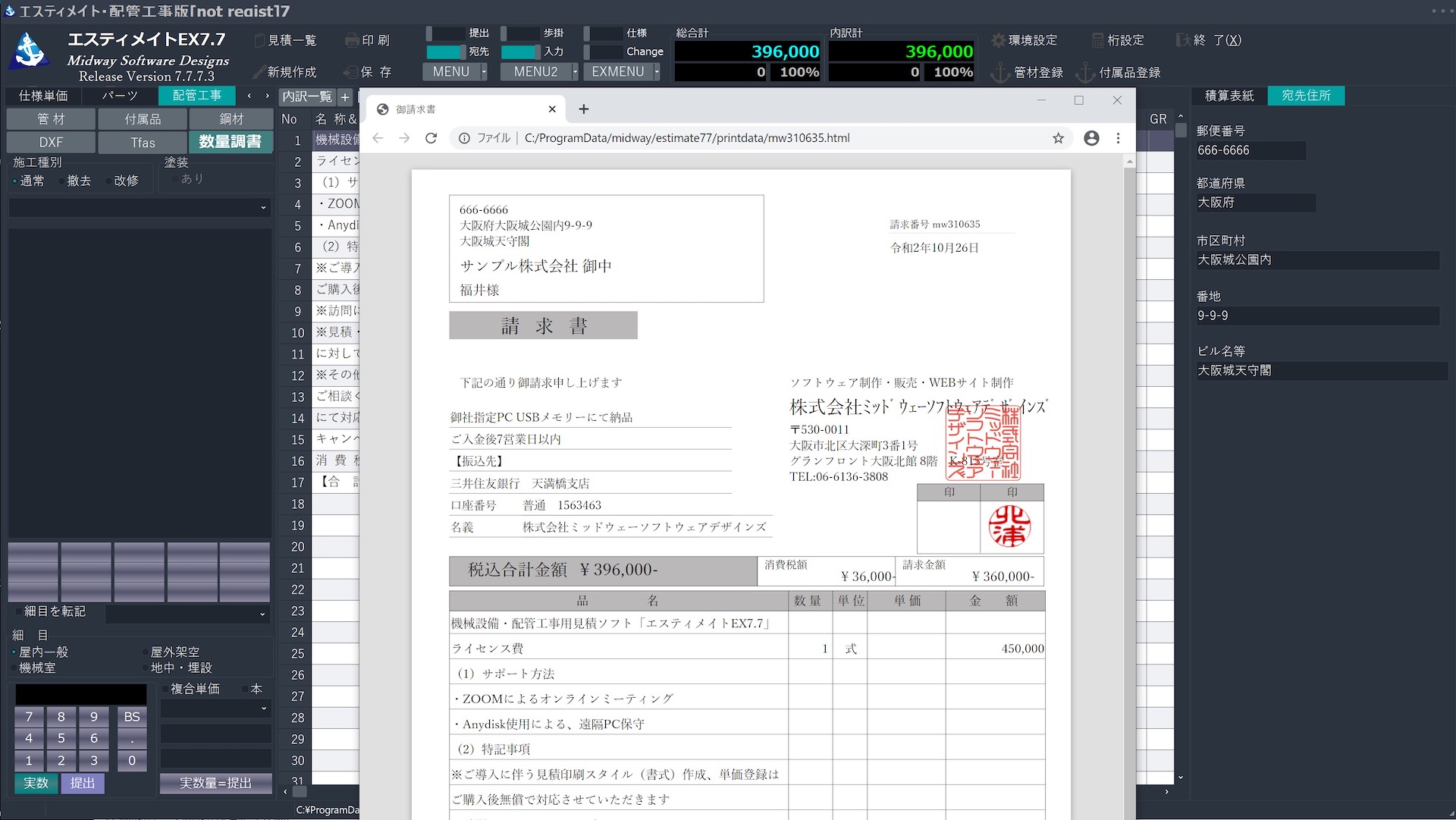Image resolution: width=1456 pixels, height=820 pixels.
Task: Reload the 御請求書 browser page
Action: pos(431,138)
